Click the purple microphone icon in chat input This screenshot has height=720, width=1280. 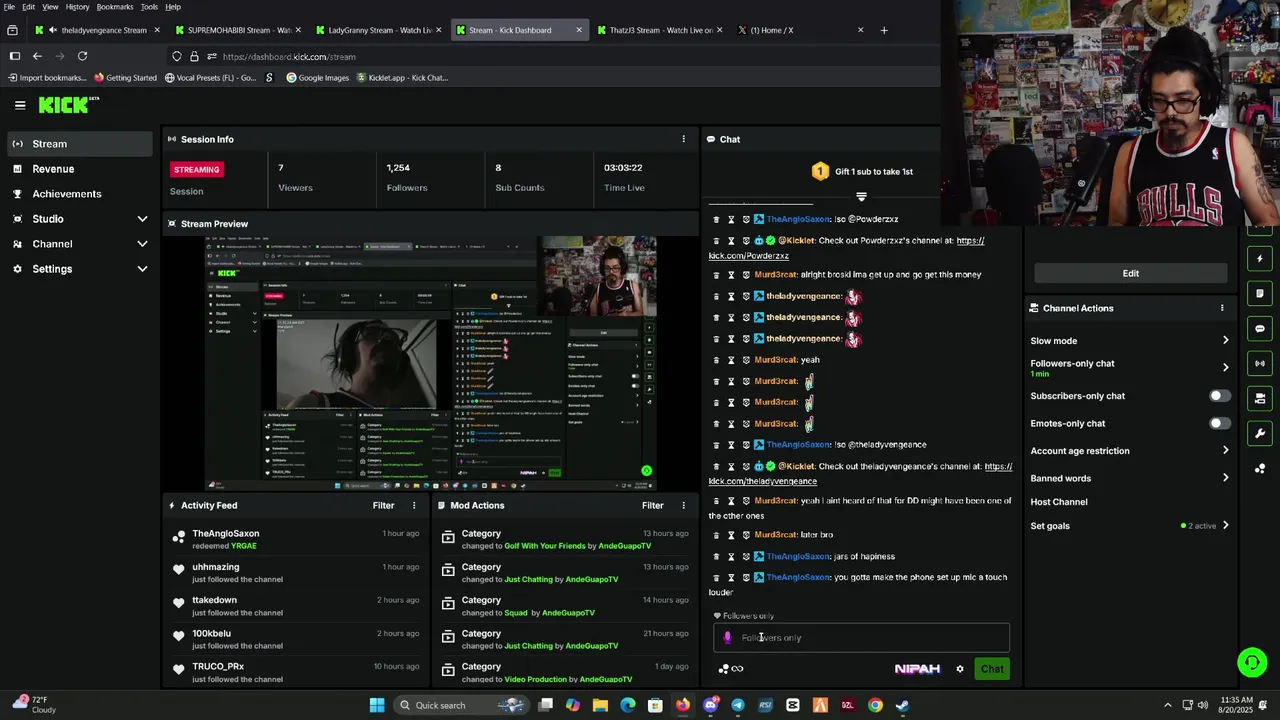click(x=727, y=637)
